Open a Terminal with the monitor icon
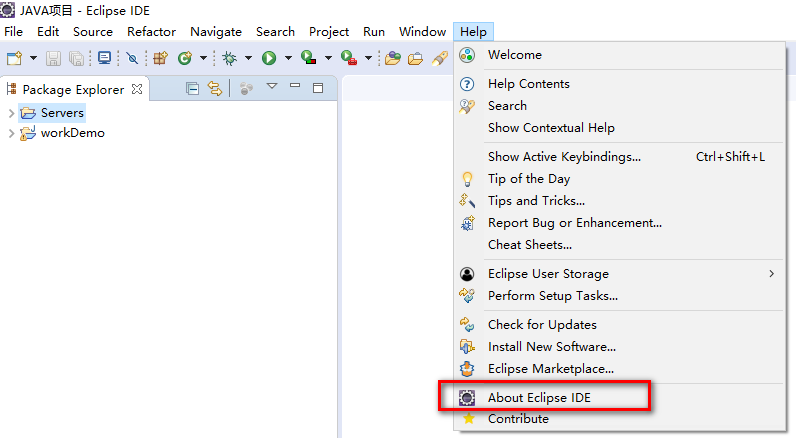The image size is (796, 438). pos(105,58)
